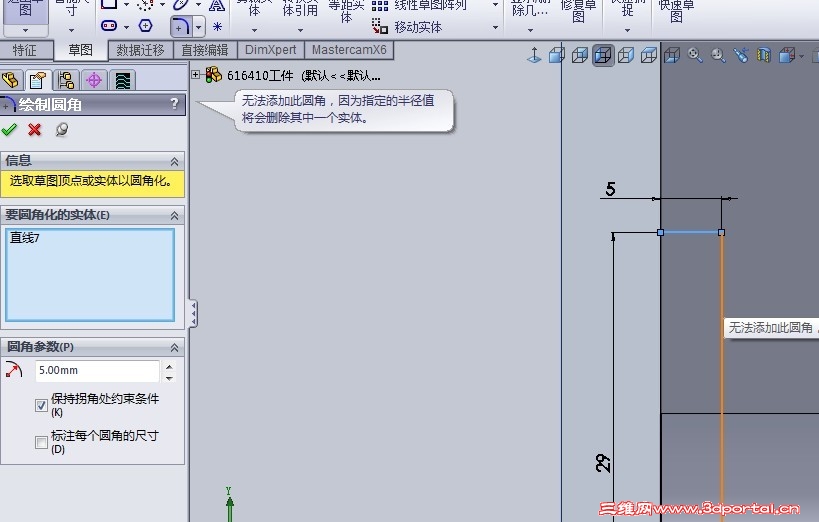Open the exit sketch dropdown arrow
Viewport: 819px width, 522px height.
25,30
